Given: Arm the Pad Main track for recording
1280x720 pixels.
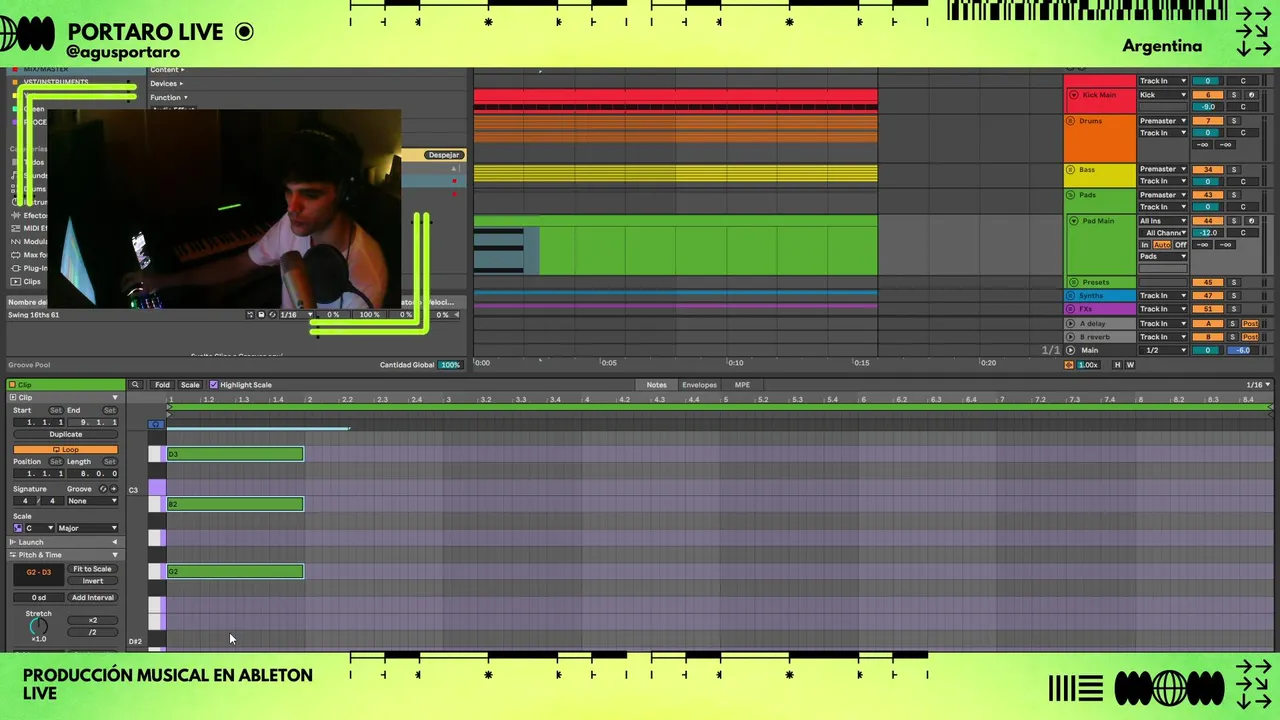Looking at the screenshot, I should [x=1251, y=221].
